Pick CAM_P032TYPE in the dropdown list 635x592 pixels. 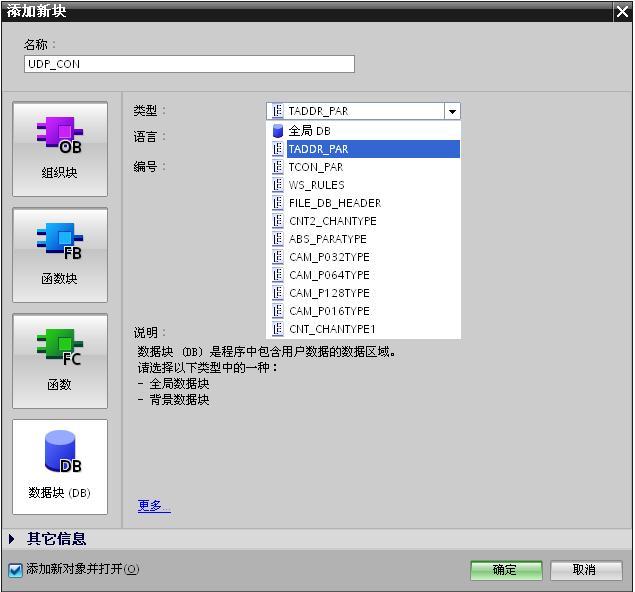pyautogui.click(x=363, y=257)
